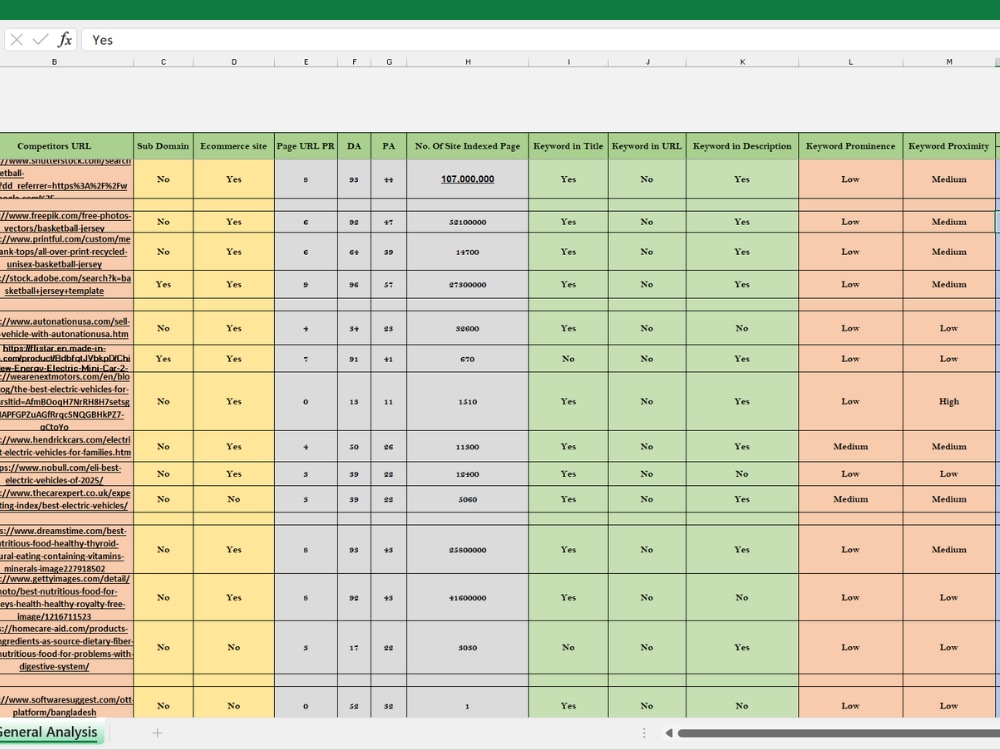Select column I header

[x=568, y=62]
